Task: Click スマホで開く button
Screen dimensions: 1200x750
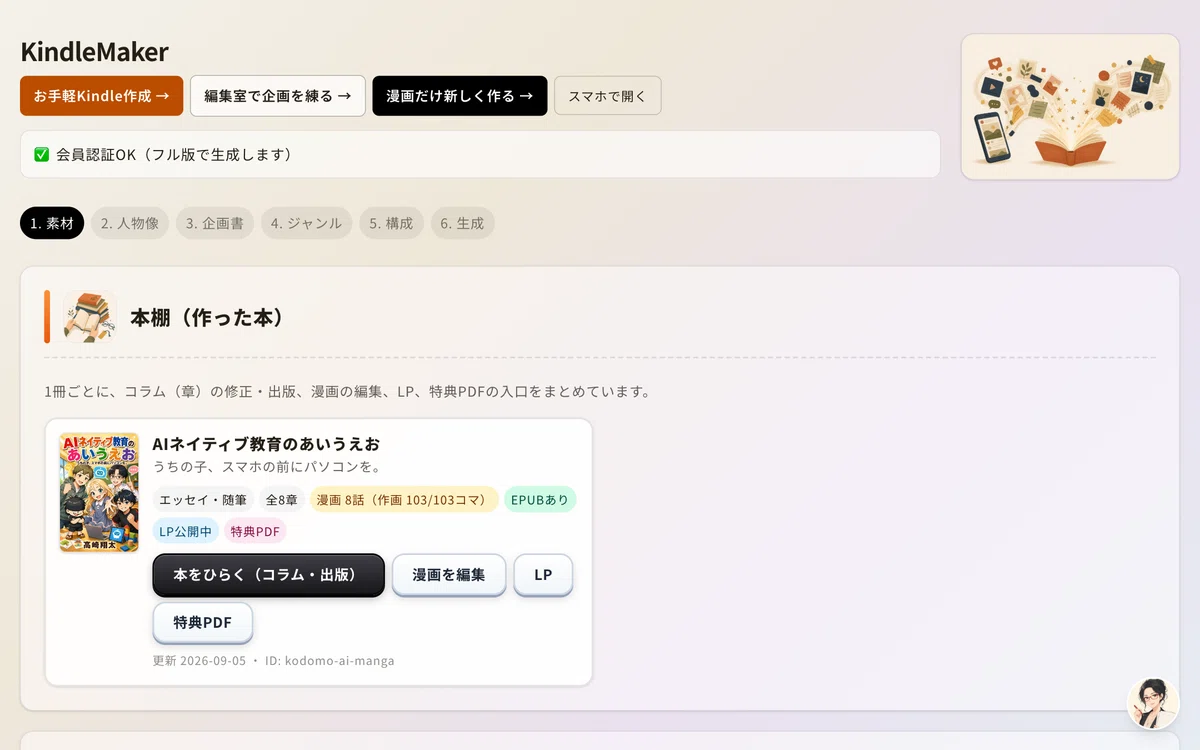Action: pos(608,96)
